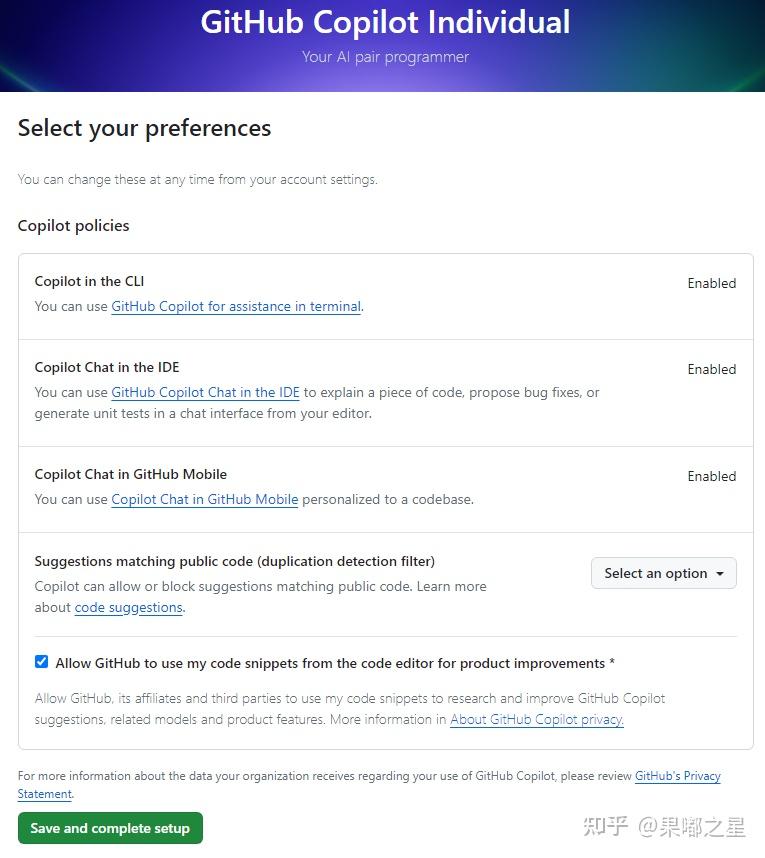The height and width of the screenshot is (858, 765).
Task: Click Enabled next to Copilot Chat in the IDE
Action: (x=711, y=369)
